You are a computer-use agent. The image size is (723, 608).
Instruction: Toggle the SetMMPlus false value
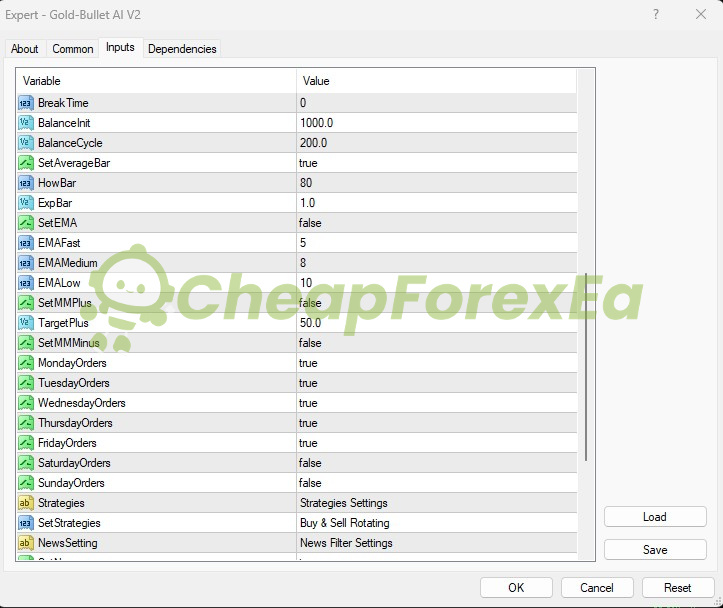point(437,303)
